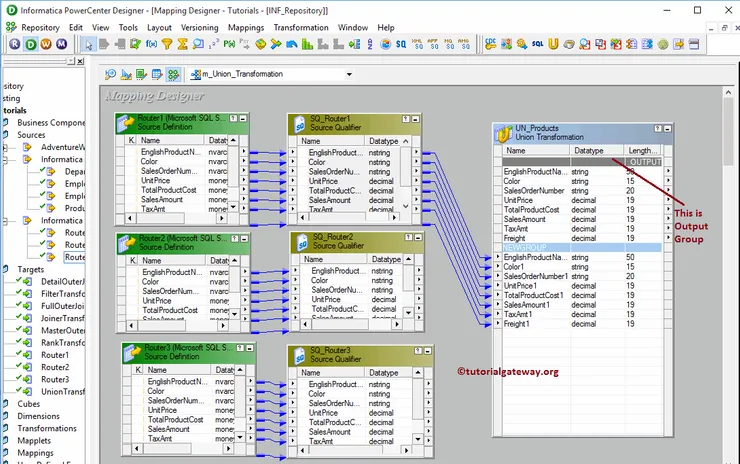Screen dimensions: 740x464
Task: Click the Rank transformation green bars icon
Action: 307,44
